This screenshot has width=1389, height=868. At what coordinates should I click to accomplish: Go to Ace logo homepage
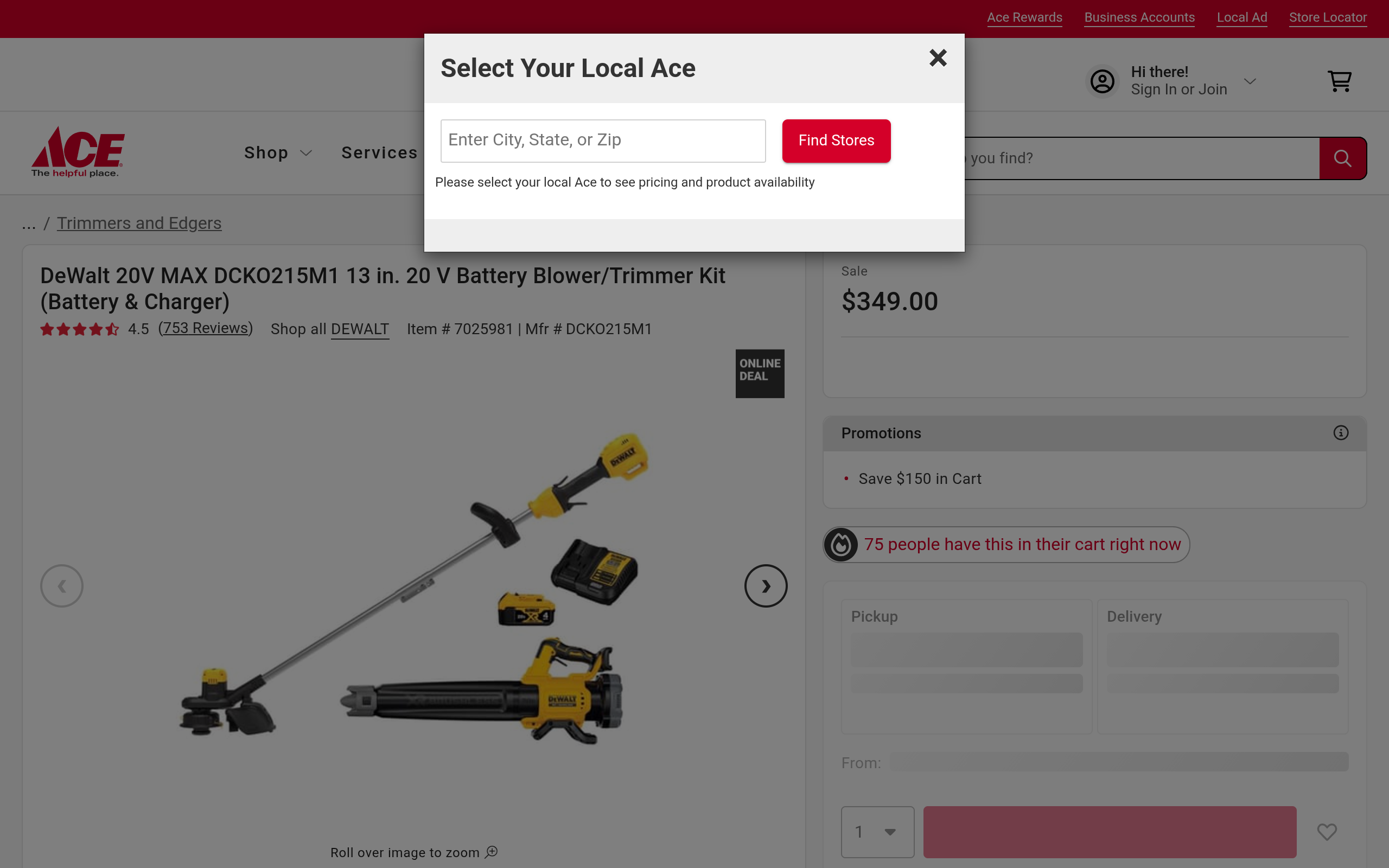pyautogui.click(x=78, y=152)
